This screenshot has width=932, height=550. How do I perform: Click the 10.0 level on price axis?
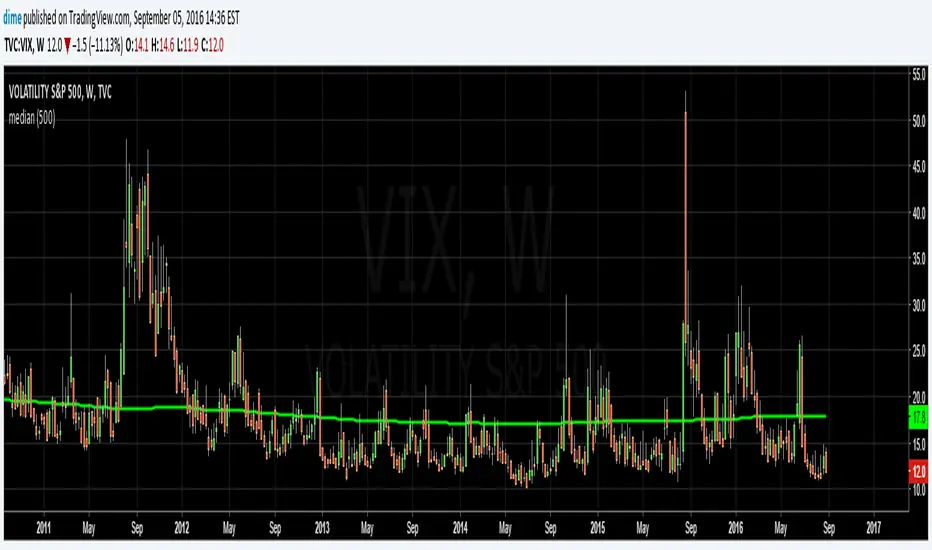click(919, 491)
